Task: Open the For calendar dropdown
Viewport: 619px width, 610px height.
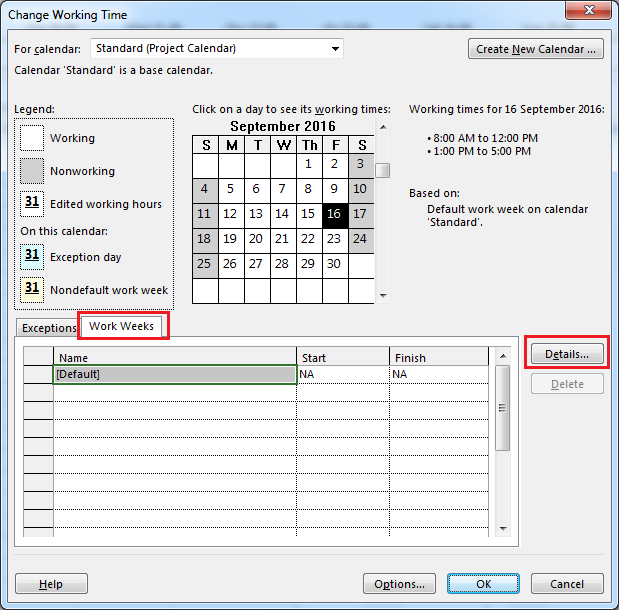Action: [x=335, y=48]
